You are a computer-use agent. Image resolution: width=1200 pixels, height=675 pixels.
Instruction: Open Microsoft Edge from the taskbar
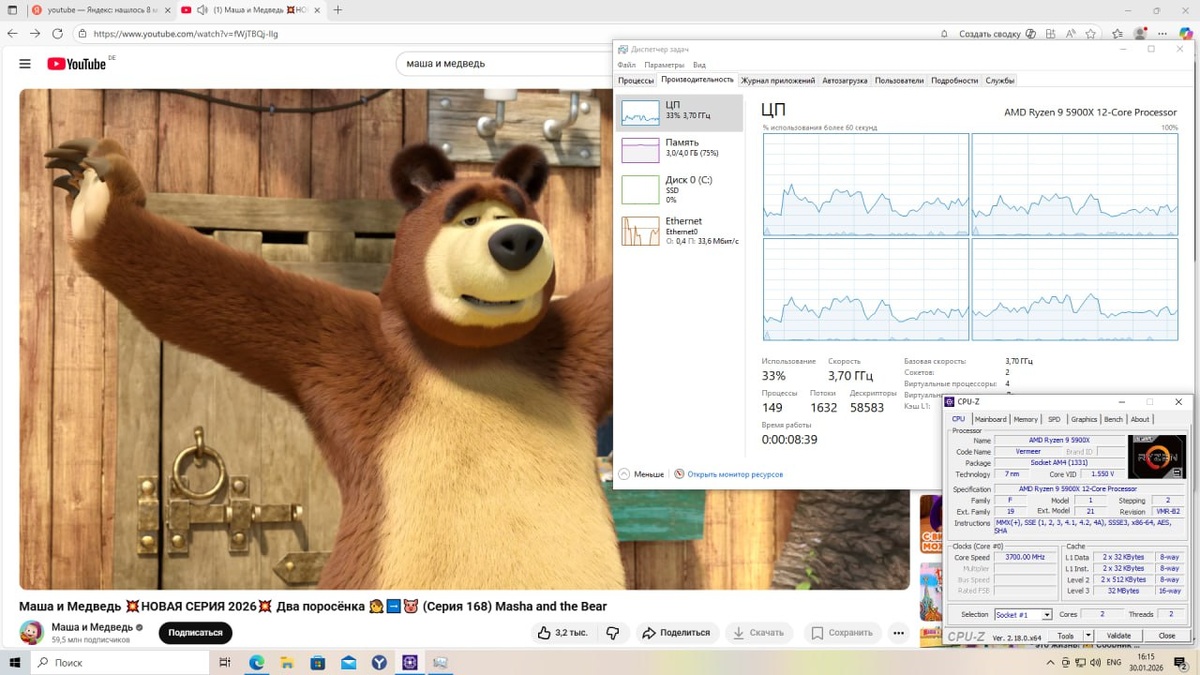256,662
